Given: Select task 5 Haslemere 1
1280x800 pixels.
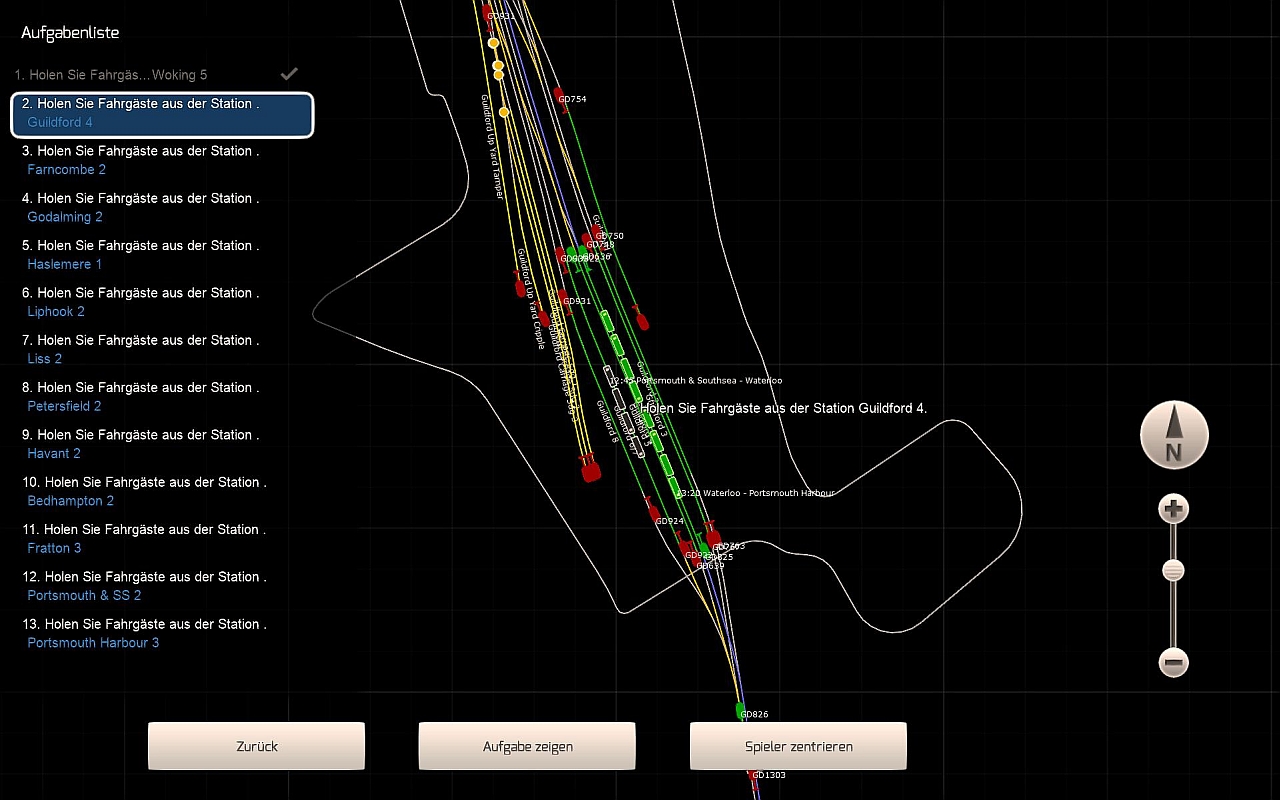Looking at the screenshot, I should coord(162,255).
